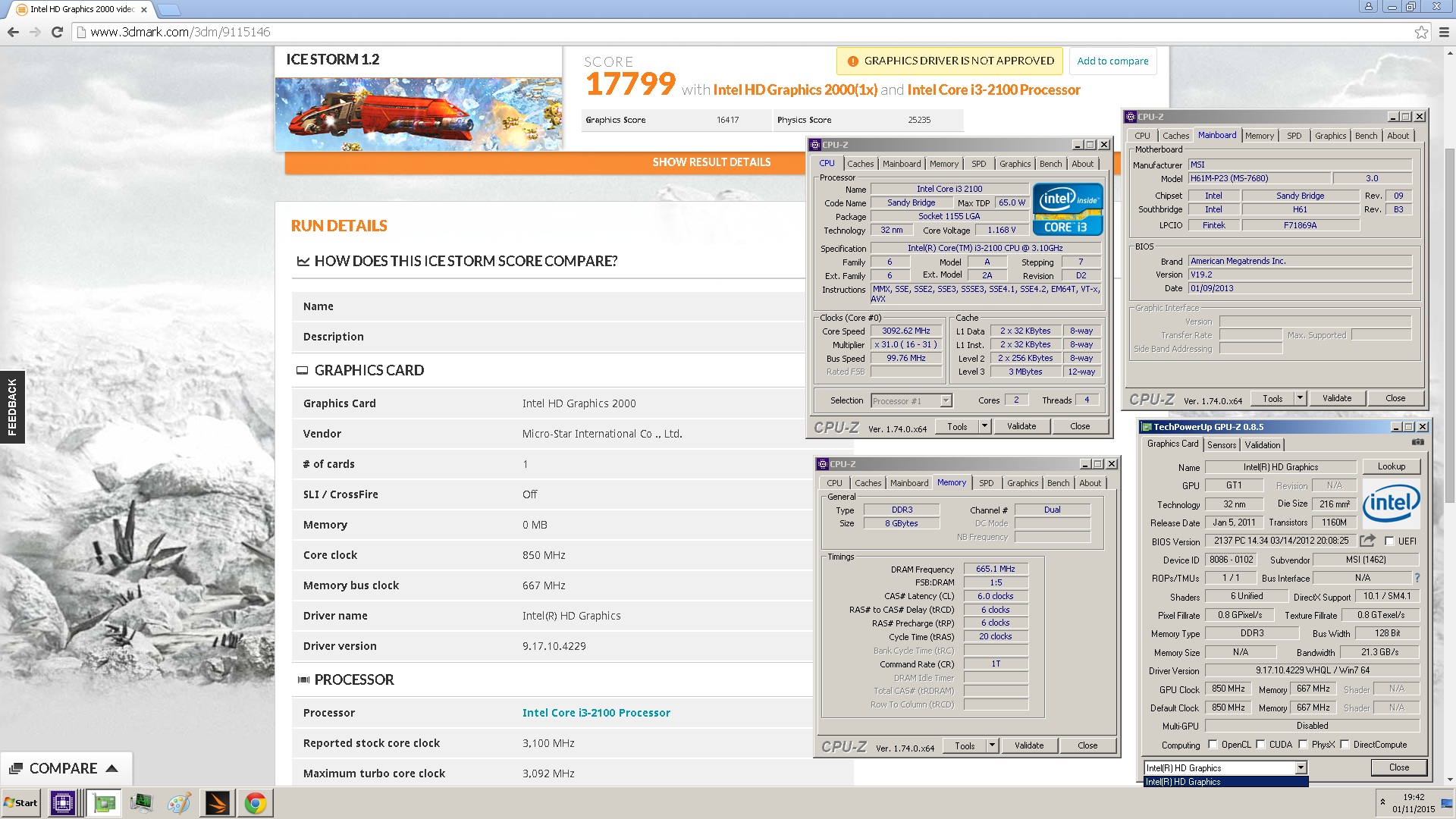Open the Validation tab in GPU-Z
The width and height of the screenshot is (1456, 819).
coord(1262,445)
